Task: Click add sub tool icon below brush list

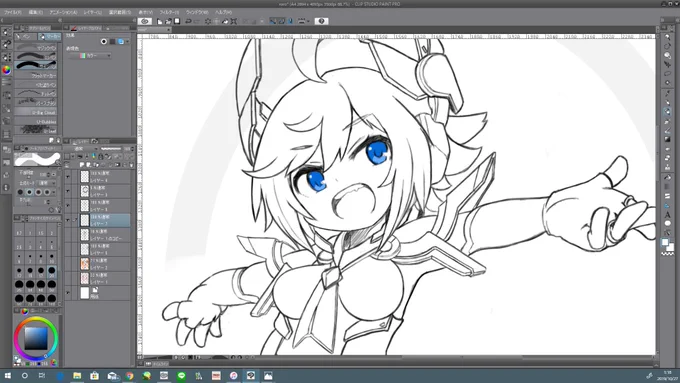Action: [52, 140]
